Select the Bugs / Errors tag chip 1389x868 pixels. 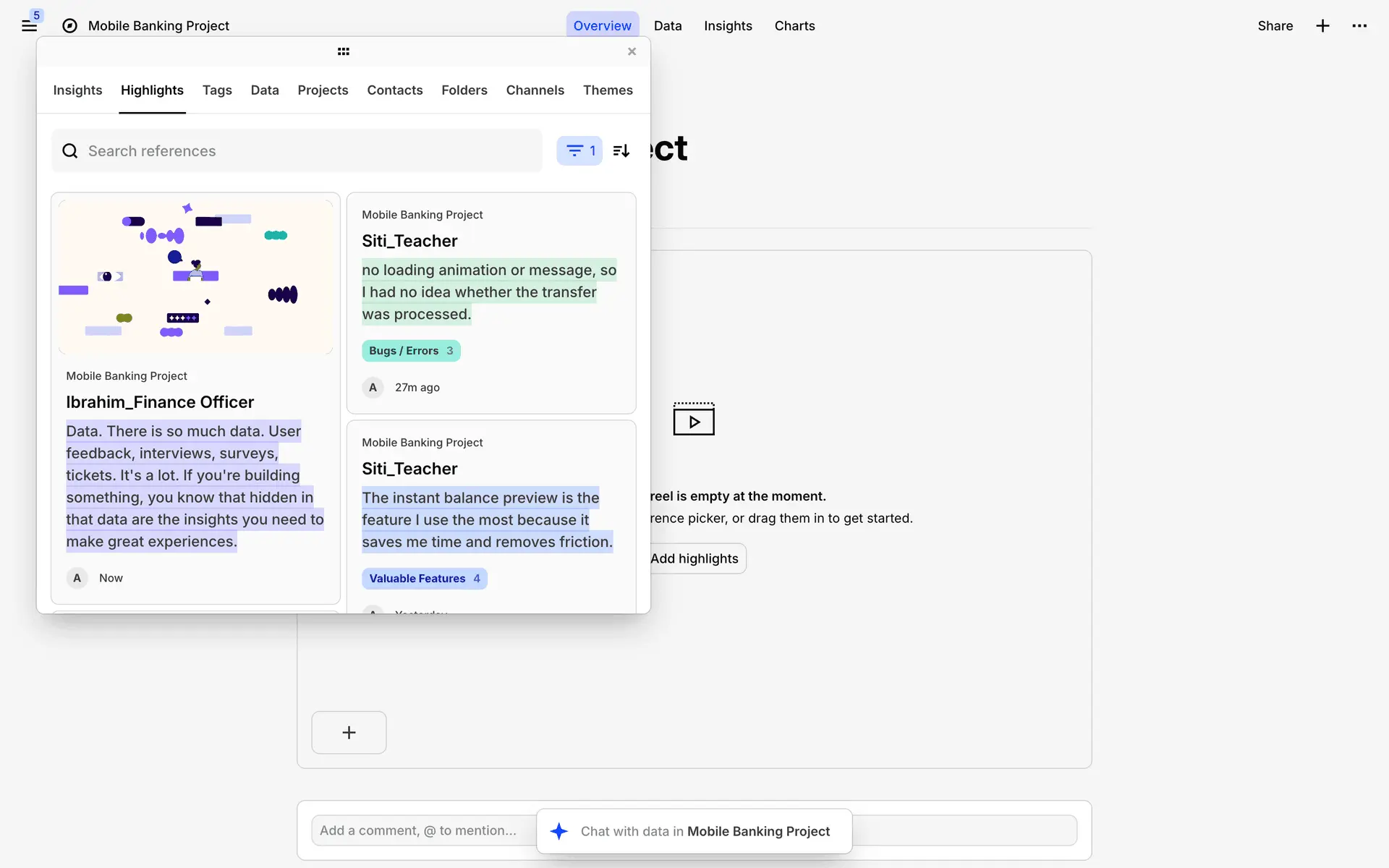[x=411, y=351]
